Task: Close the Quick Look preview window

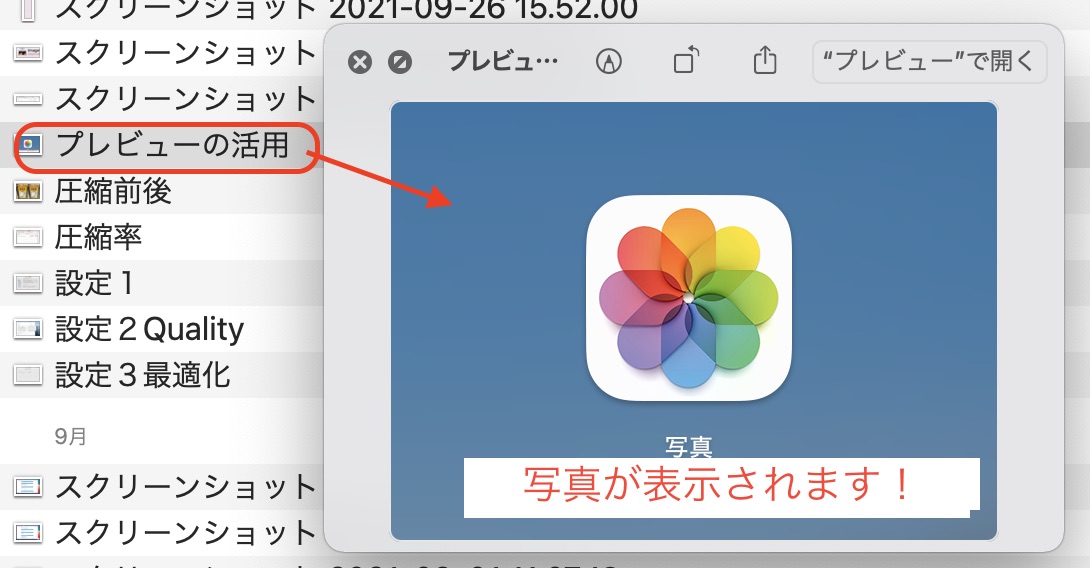Action: click(x=359, y=63)
